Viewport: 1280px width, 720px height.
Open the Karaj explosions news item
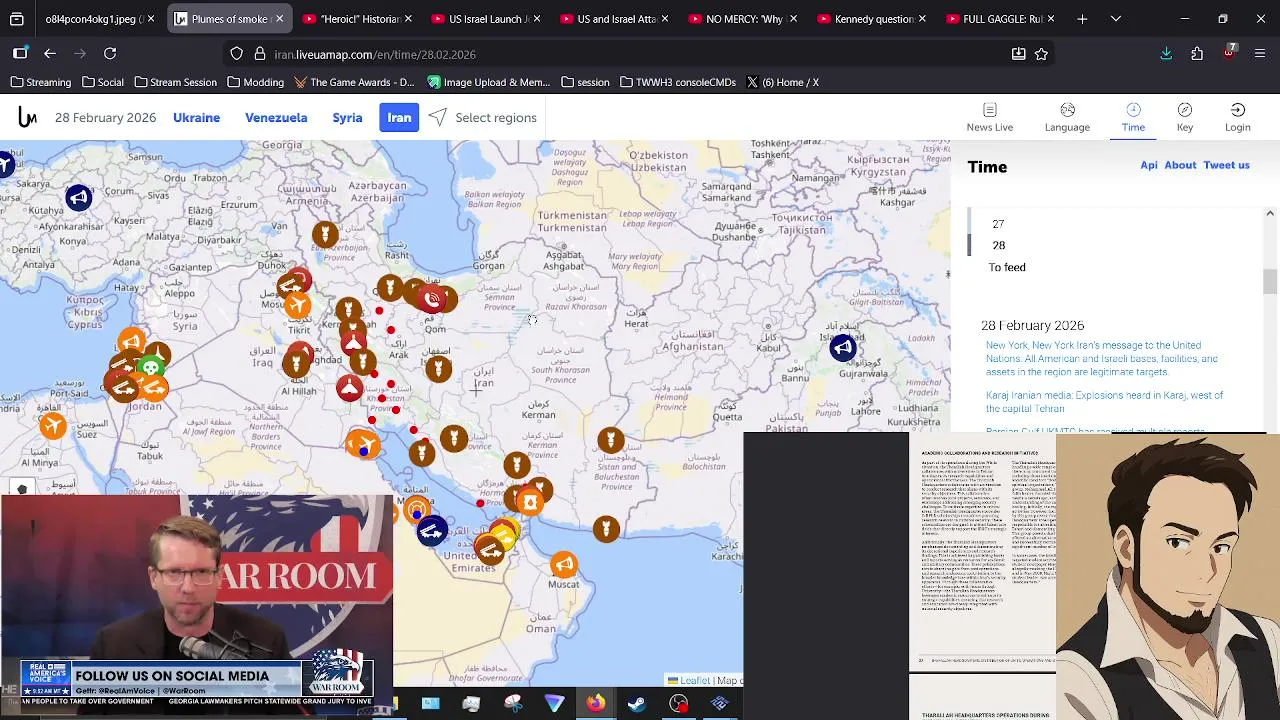coord(1104,402)
